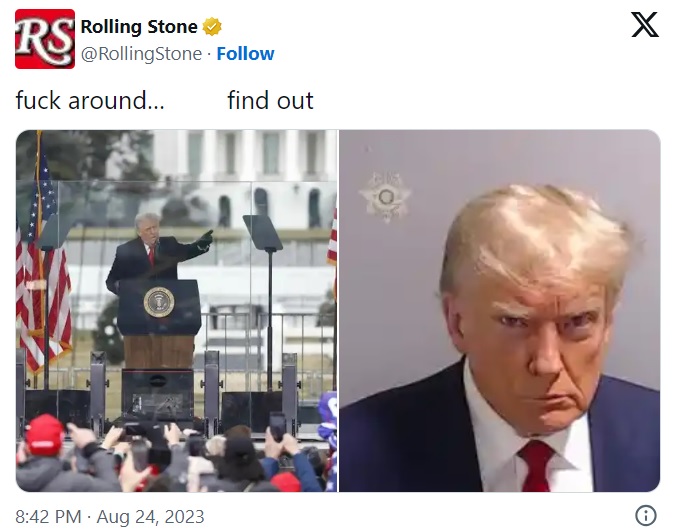Click the "fuck around..." tweet text
Viewport: 673px width, 532px height.
pos(90,100)
